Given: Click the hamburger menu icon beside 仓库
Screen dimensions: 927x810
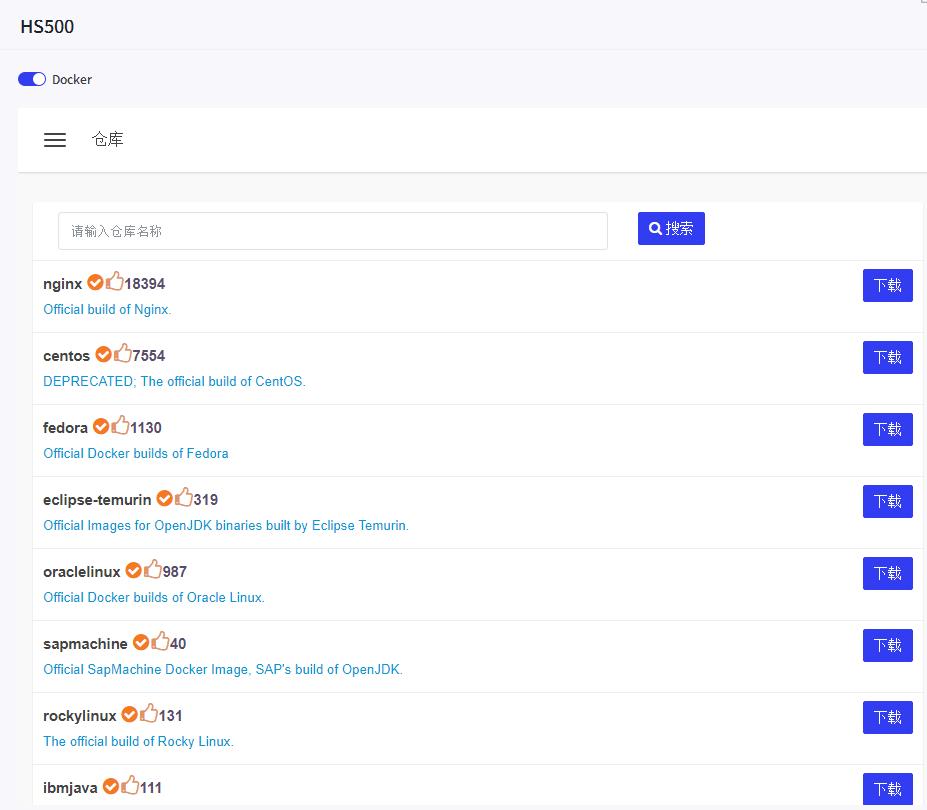Looking at the screenshot, I should click(x=55, y=140).
